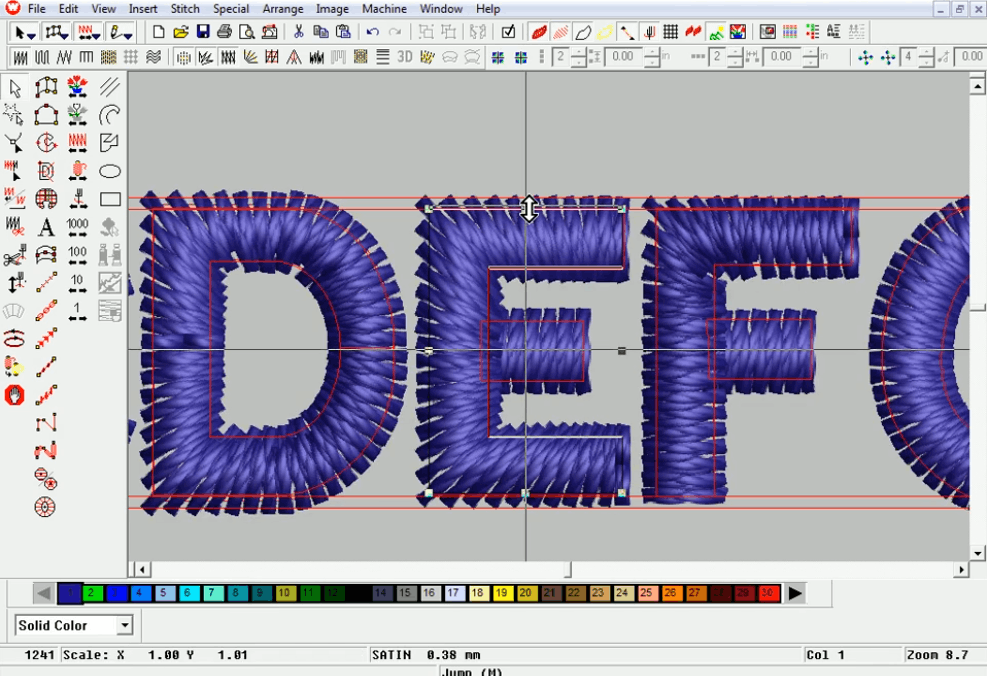Click the Image menu
This screenshot has width=987, height=676.
point(332,9)
